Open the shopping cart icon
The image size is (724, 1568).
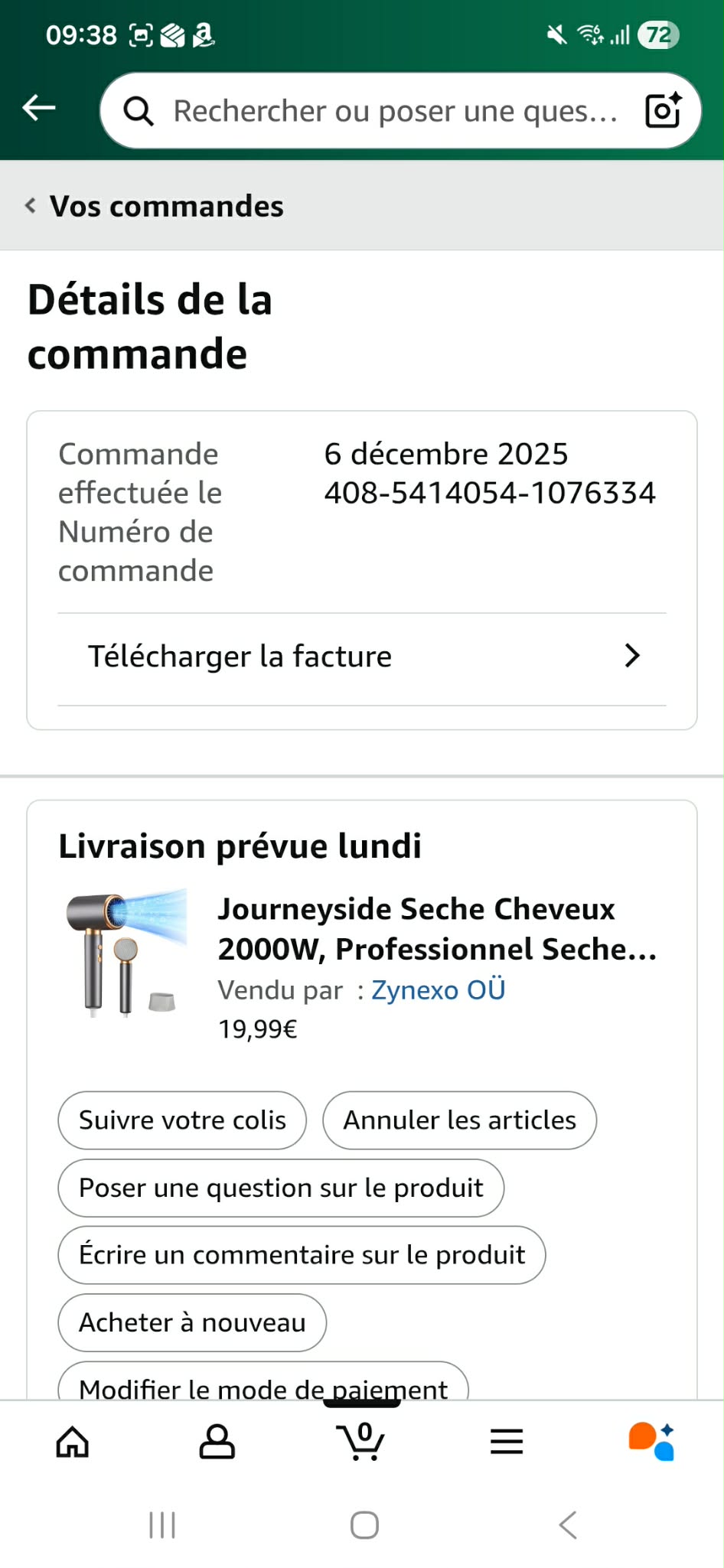pos(361,1442)
